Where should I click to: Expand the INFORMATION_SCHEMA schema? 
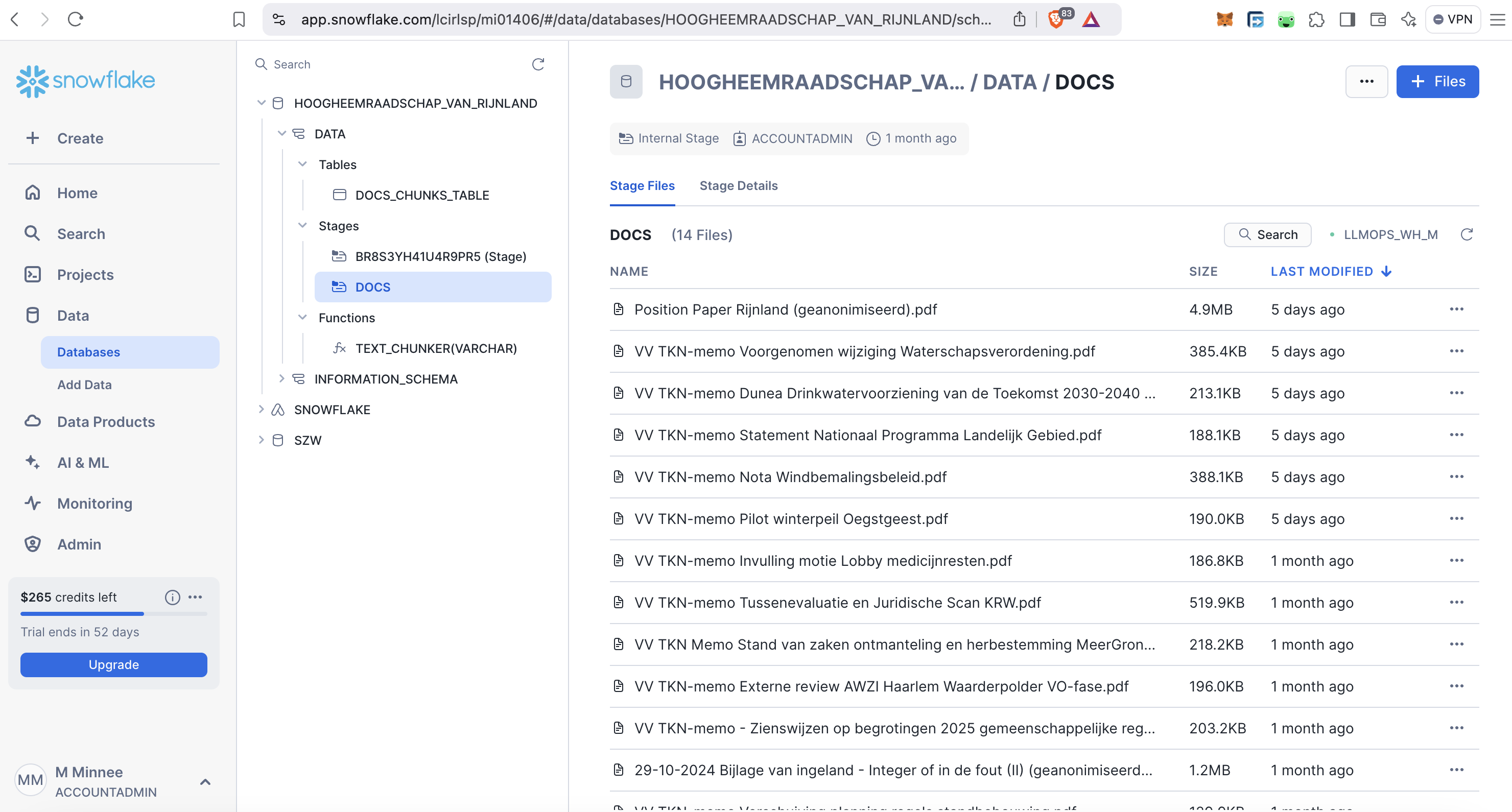tap(281, 378)
